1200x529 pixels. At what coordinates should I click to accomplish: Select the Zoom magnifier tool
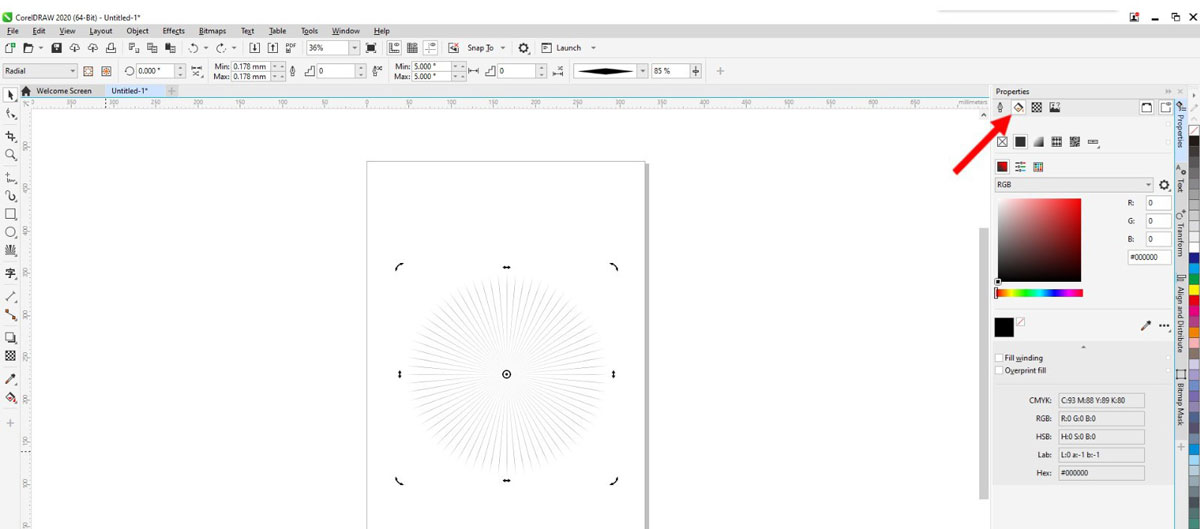click(11, 155)
